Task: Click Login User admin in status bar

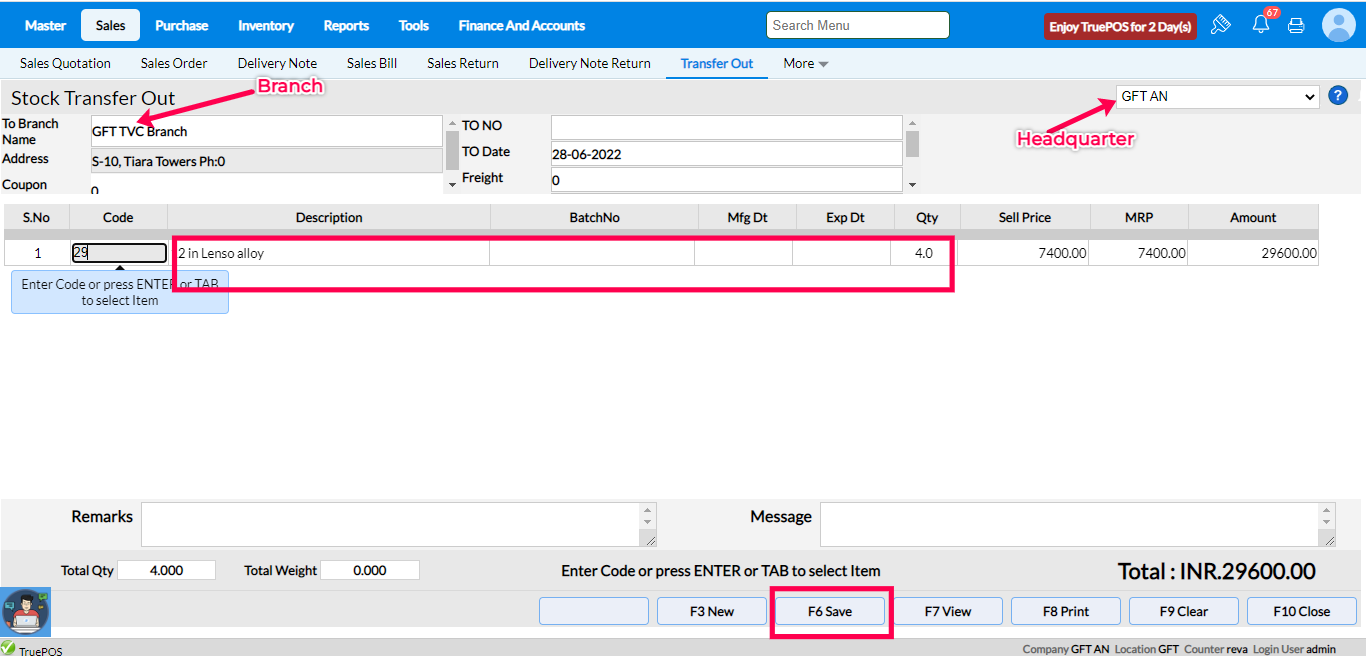Action: tap(1293, 649)
